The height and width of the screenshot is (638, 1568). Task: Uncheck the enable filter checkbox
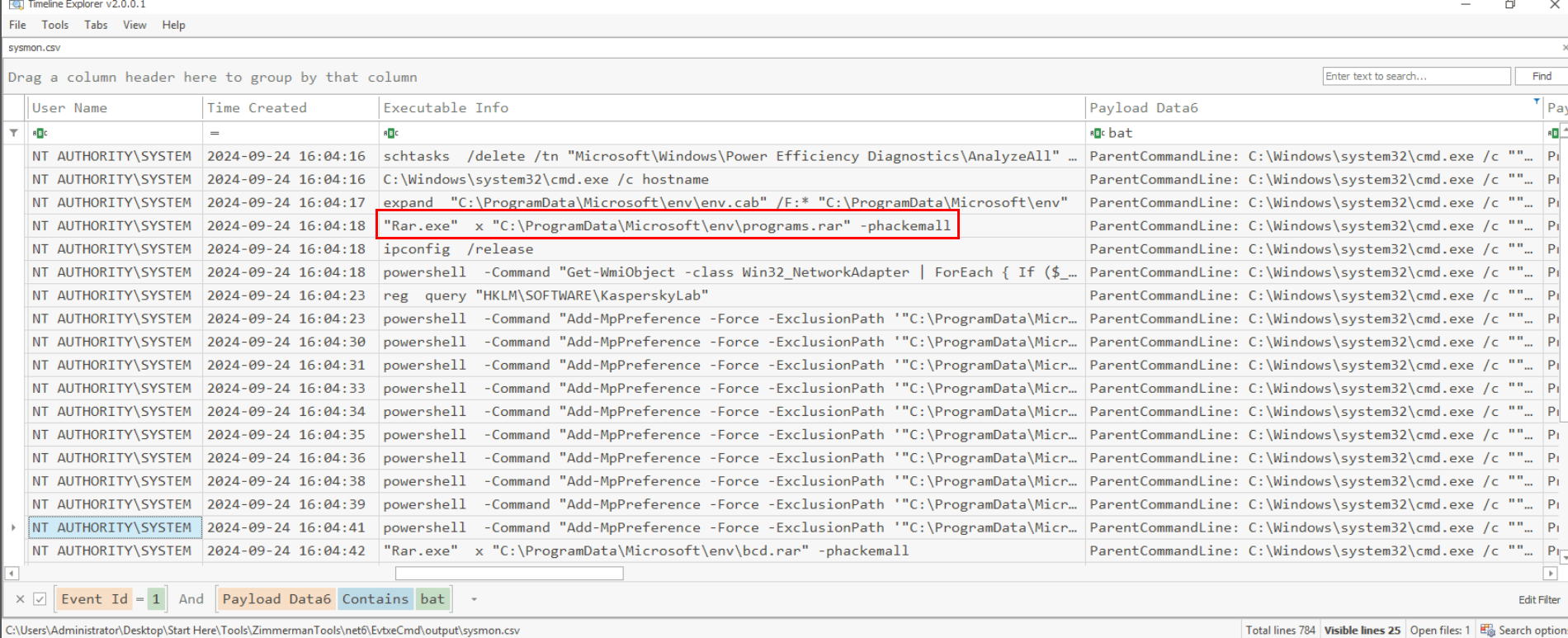click(40, 599)
